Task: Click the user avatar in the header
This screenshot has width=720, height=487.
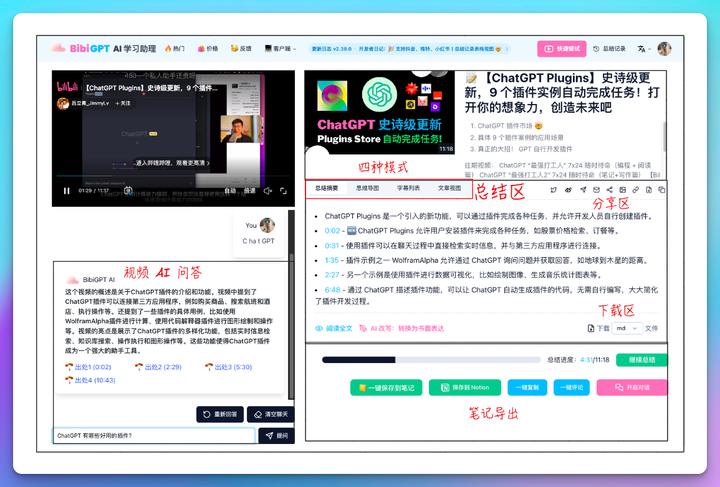Action: (x=664, y=49)
